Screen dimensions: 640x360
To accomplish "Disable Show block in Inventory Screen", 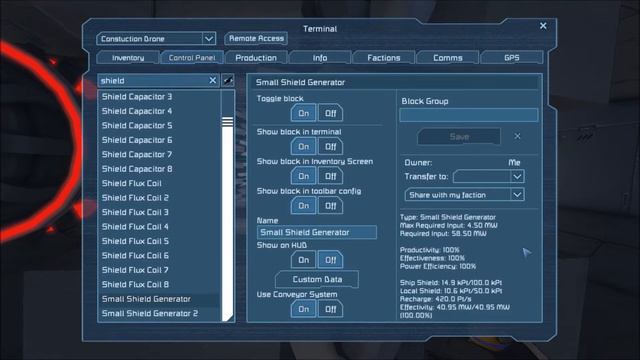I will [330, 176].
